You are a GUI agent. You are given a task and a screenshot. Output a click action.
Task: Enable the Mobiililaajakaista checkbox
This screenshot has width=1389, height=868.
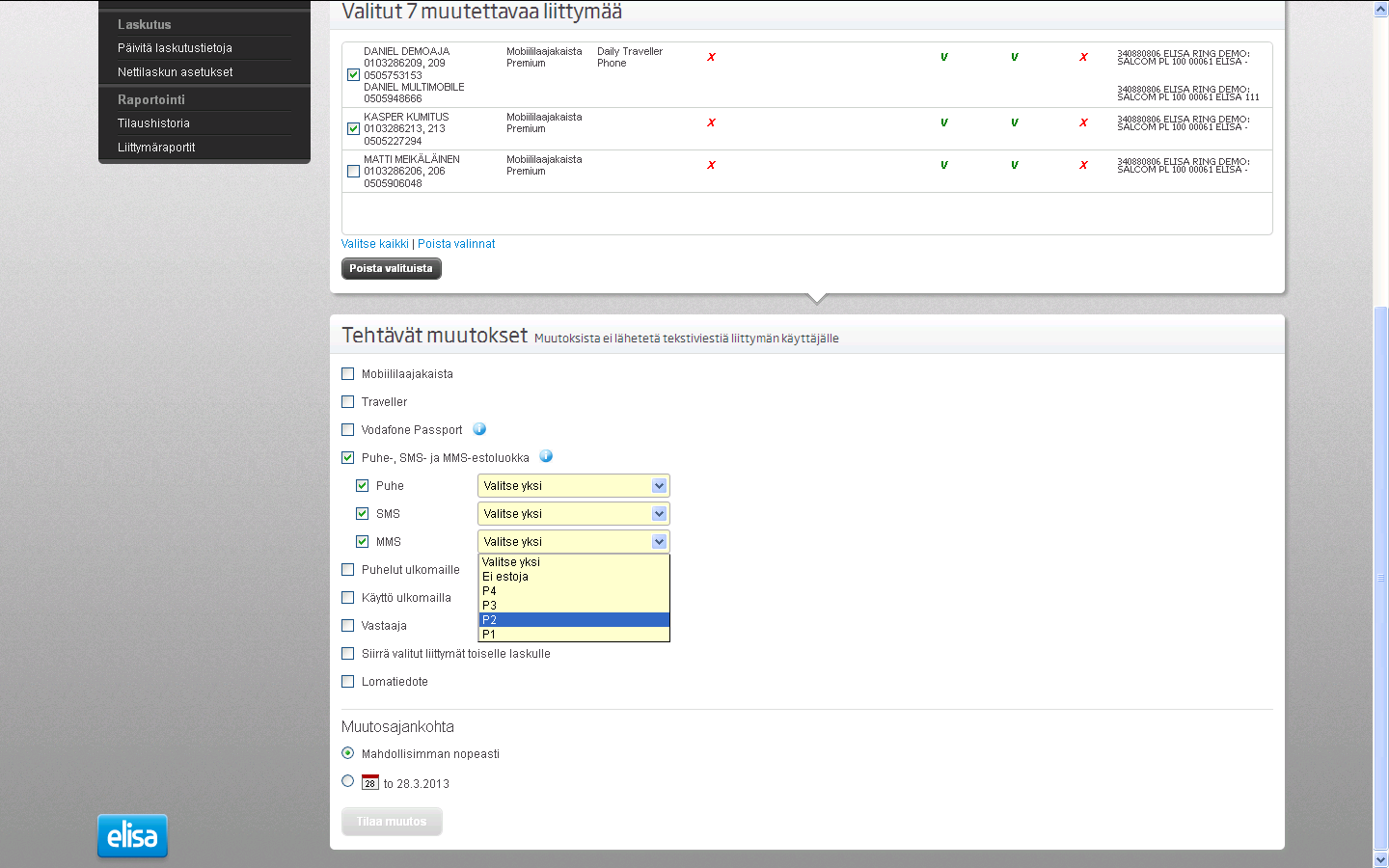(348, 373)
